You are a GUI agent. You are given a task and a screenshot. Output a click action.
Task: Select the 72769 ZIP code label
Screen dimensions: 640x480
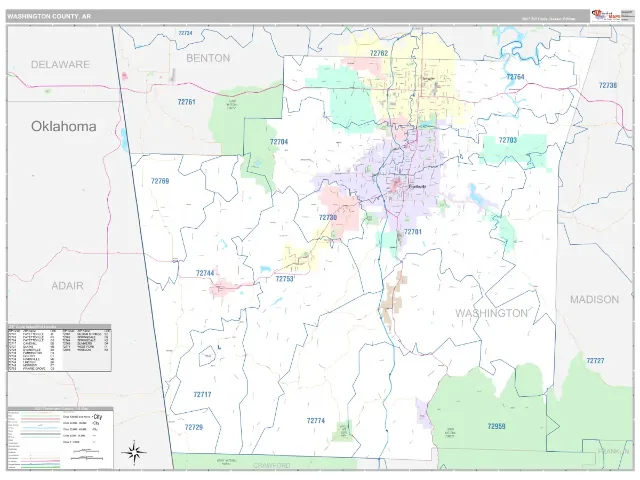click(x=160, y=181)
